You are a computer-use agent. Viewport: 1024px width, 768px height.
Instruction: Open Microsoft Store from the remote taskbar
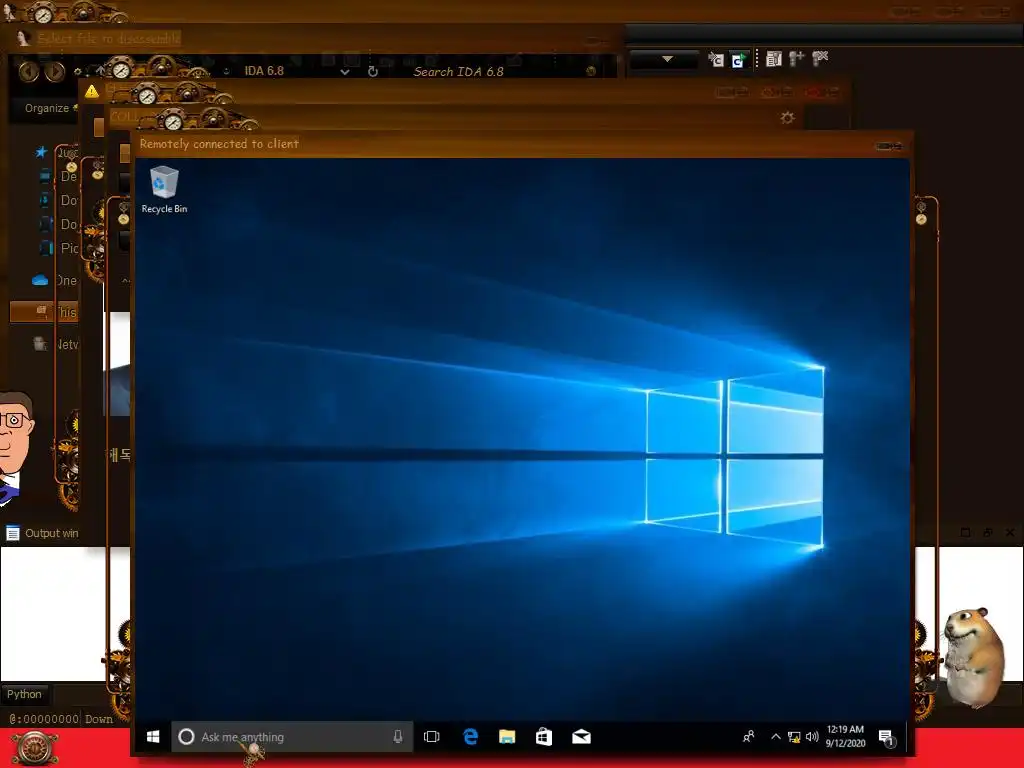[544, 737]
